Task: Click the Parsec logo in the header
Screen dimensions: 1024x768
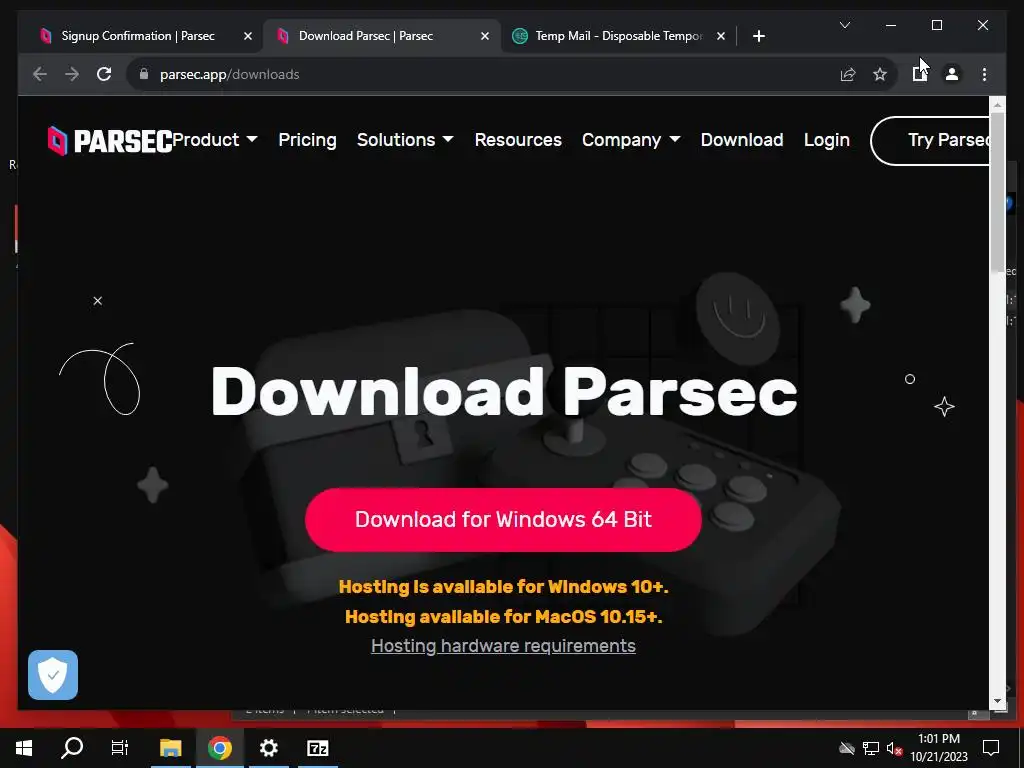Action: point(110,140)
